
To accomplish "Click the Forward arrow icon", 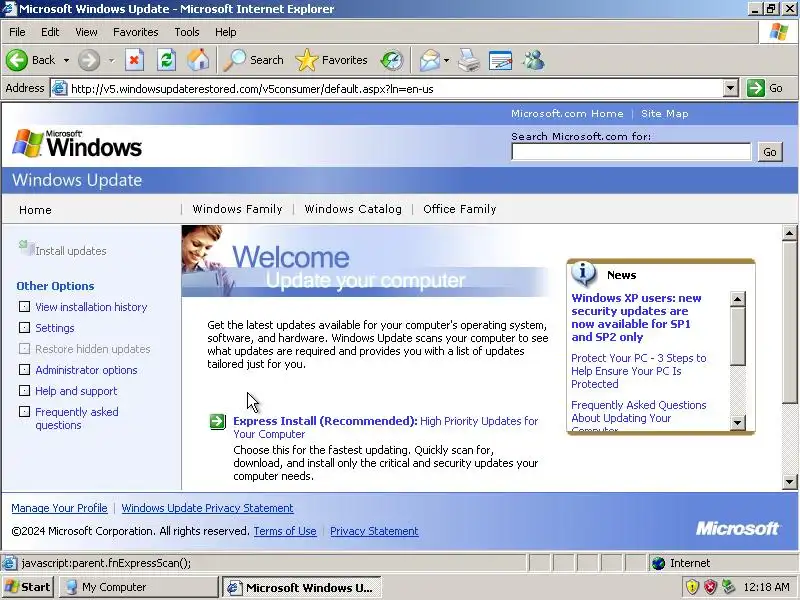I will pos(89,60).
